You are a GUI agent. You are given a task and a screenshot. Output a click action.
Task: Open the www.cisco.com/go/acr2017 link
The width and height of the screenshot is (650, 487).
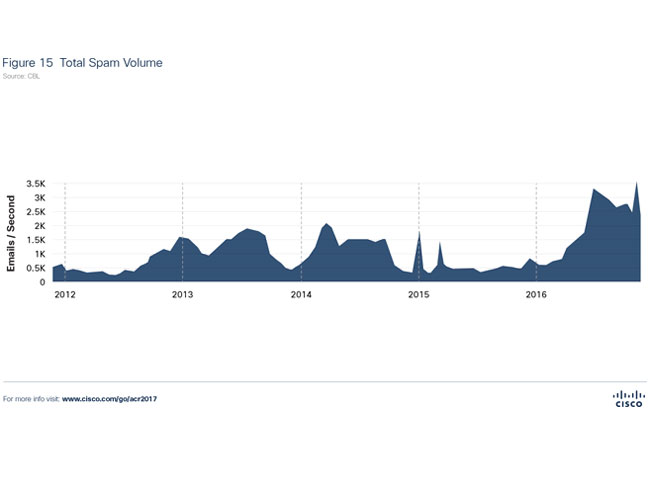tap(109, 398)
